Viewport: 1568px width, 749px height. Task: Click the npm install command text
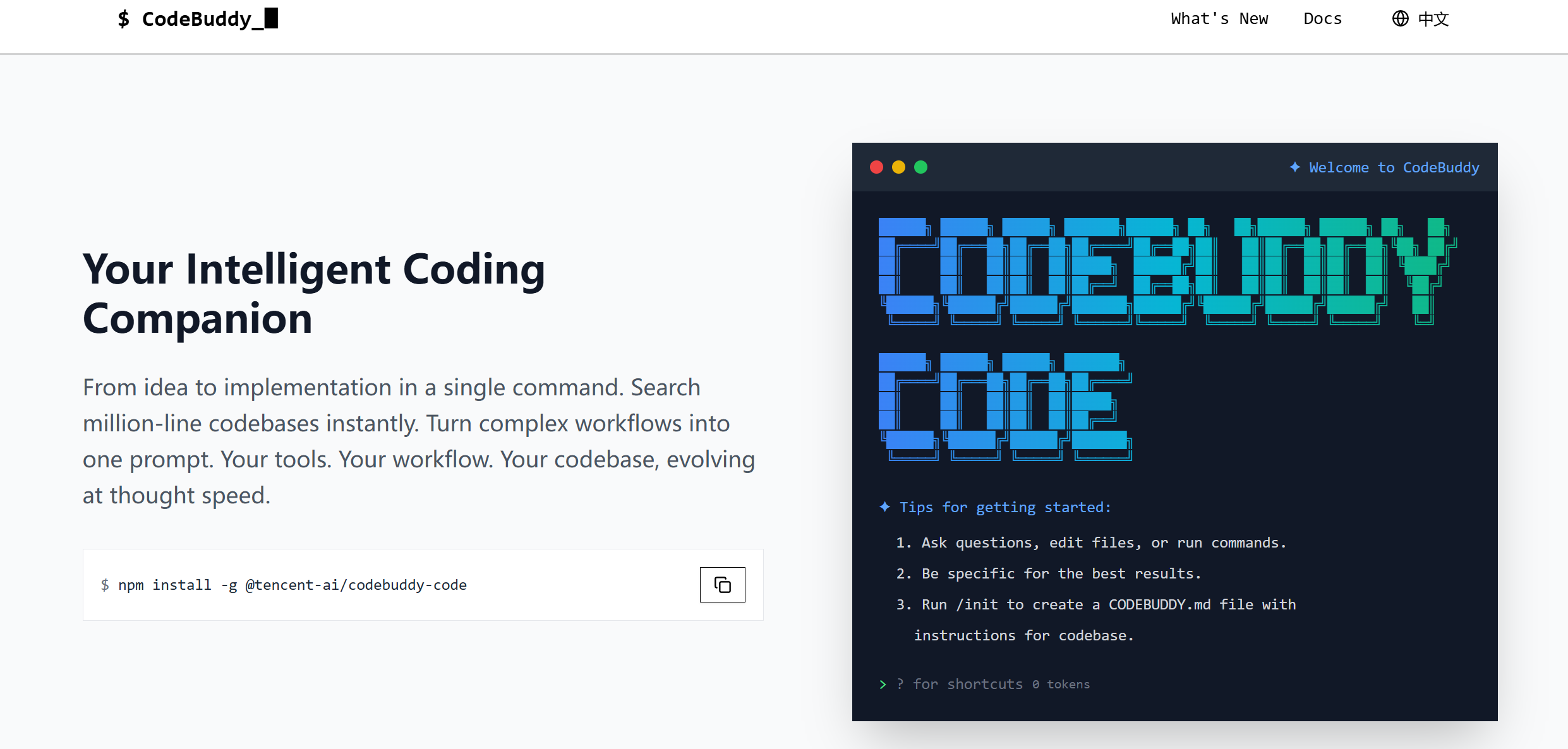click(x=292, y=585)
